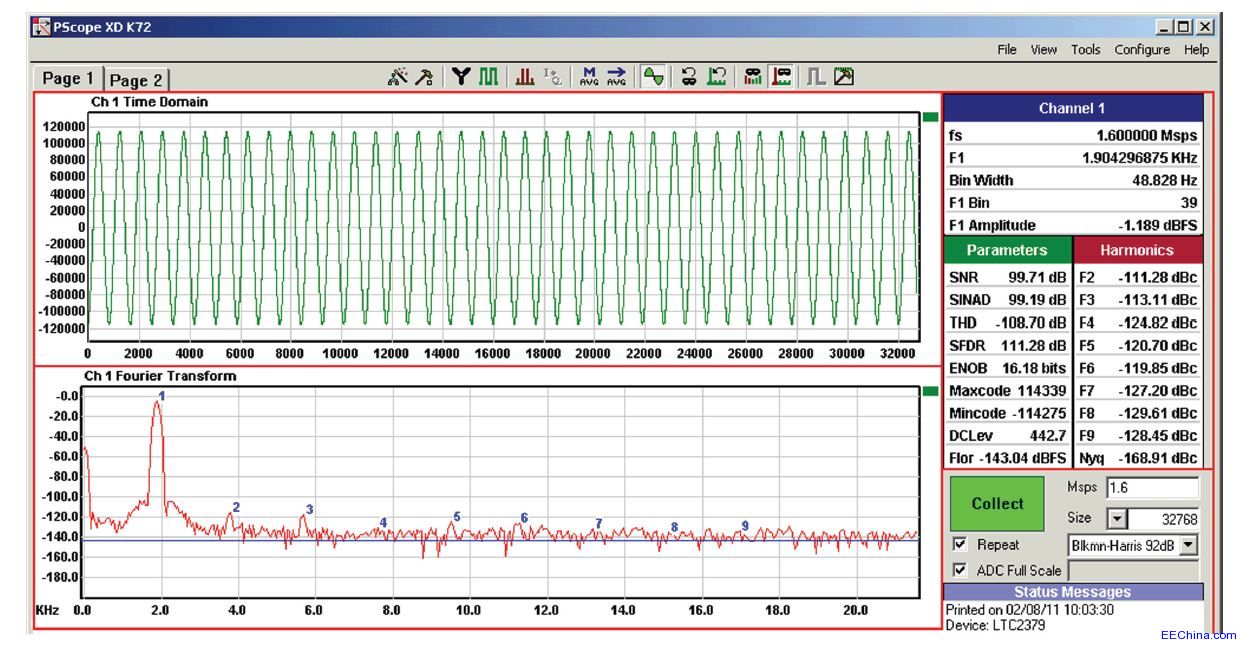The image size is (1242, 647).
Task: Switch to the Page 2 tab
Action: point(137,80)
